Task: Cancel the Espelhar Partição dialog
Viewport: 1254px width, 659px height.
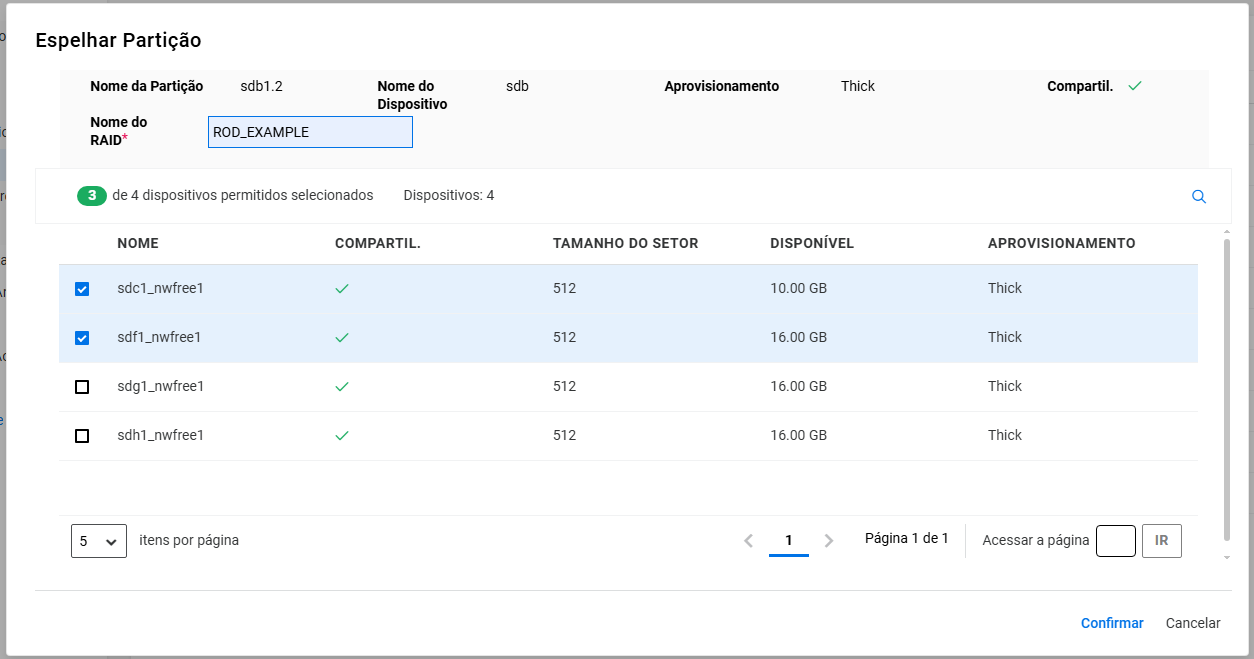Action: pos(1192,623)
